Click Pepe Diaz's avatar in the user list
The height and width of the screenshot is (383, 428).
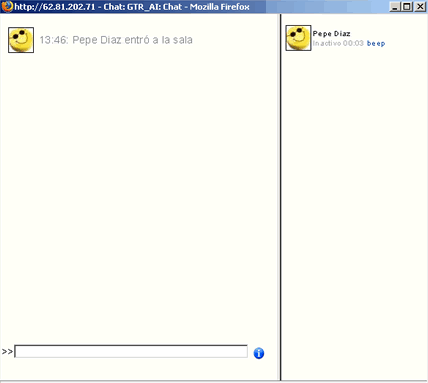pos(298,38)
